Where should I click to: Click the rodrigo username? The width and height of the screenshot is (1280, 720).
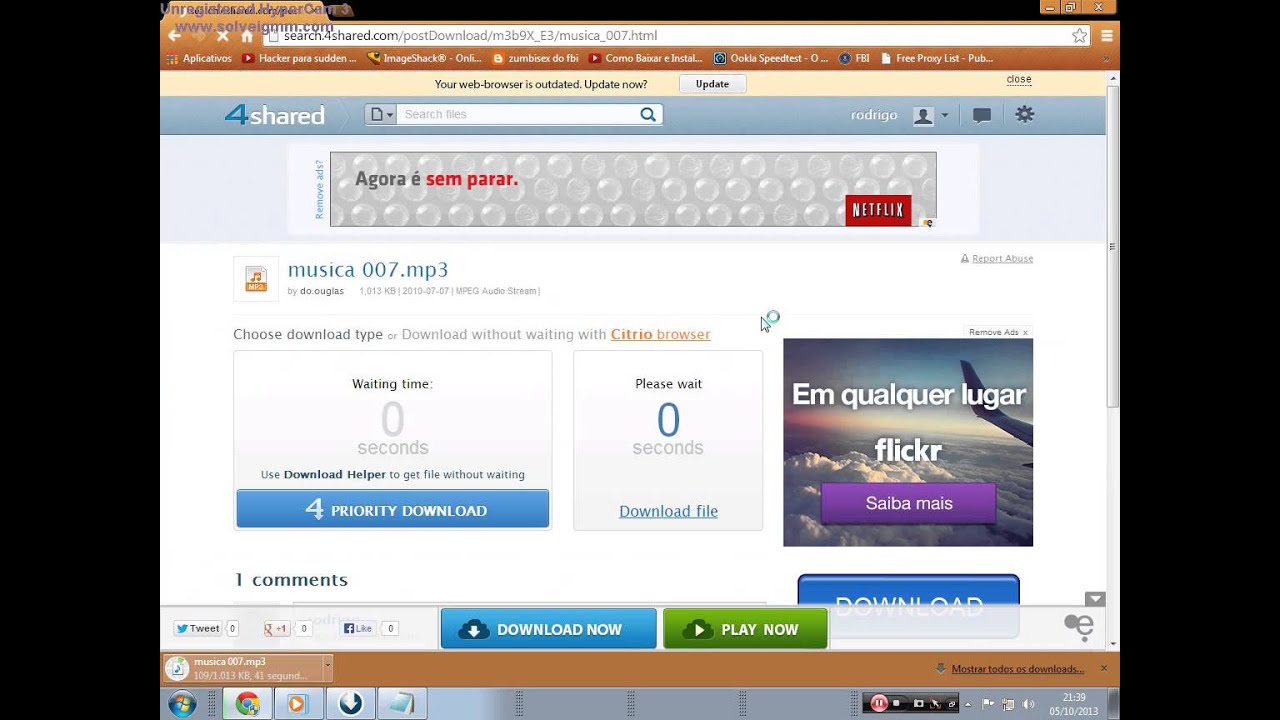pos(874,115)
